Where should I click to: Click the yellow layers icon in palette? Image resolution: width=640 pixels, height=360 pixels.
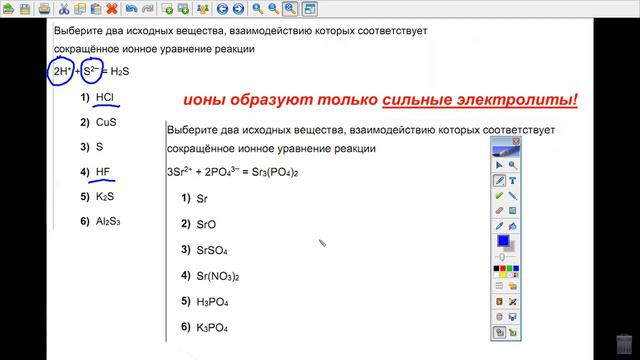coord(513,286)
